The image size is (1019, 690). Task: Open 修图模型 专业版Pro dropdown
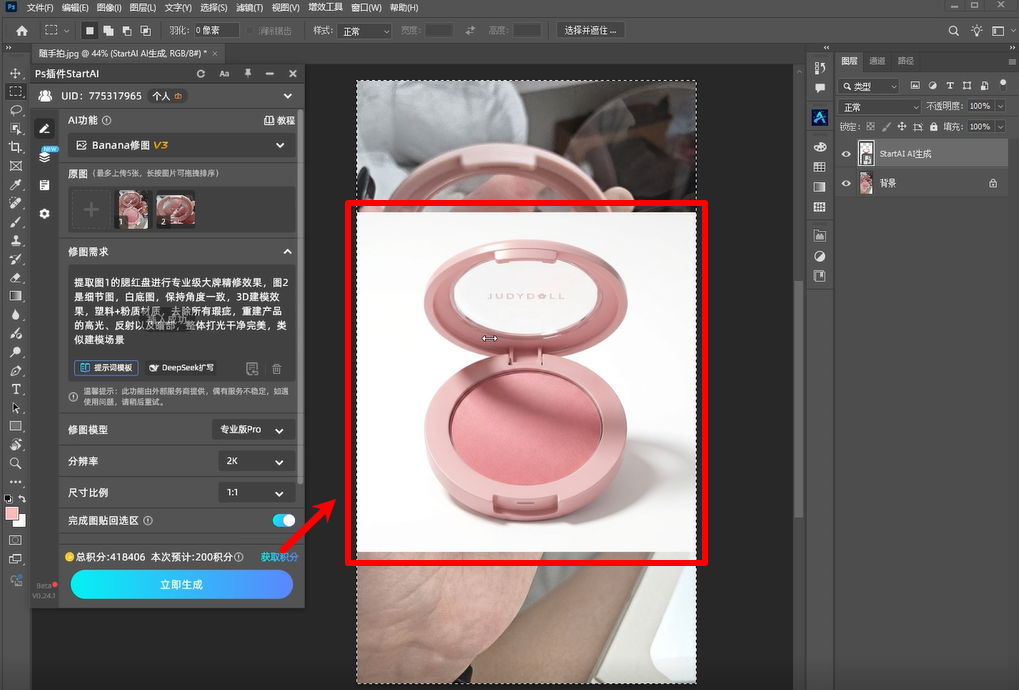point(253,429)
